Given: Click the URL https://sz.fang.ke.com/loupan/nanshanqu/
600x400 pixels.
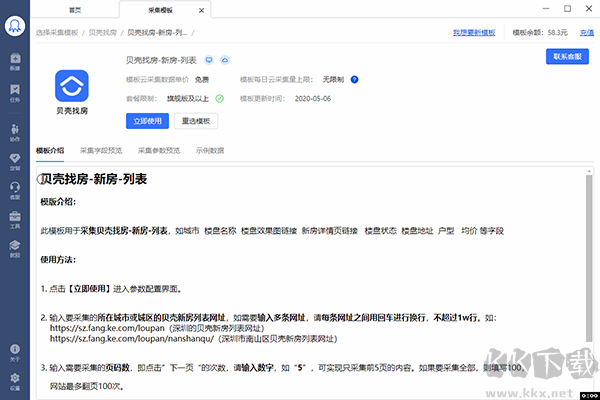Looking at the screenshot, I should coord(132,339).
